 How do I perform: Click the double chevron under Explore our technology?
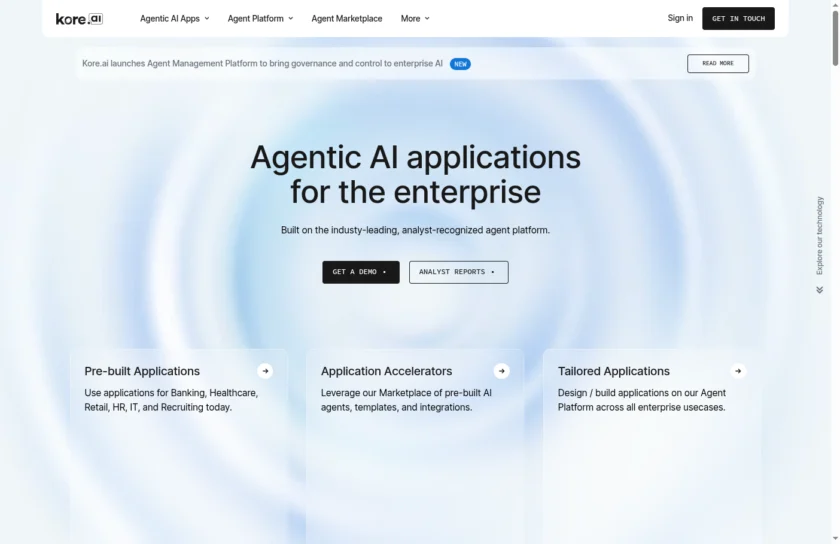[820, 290]
